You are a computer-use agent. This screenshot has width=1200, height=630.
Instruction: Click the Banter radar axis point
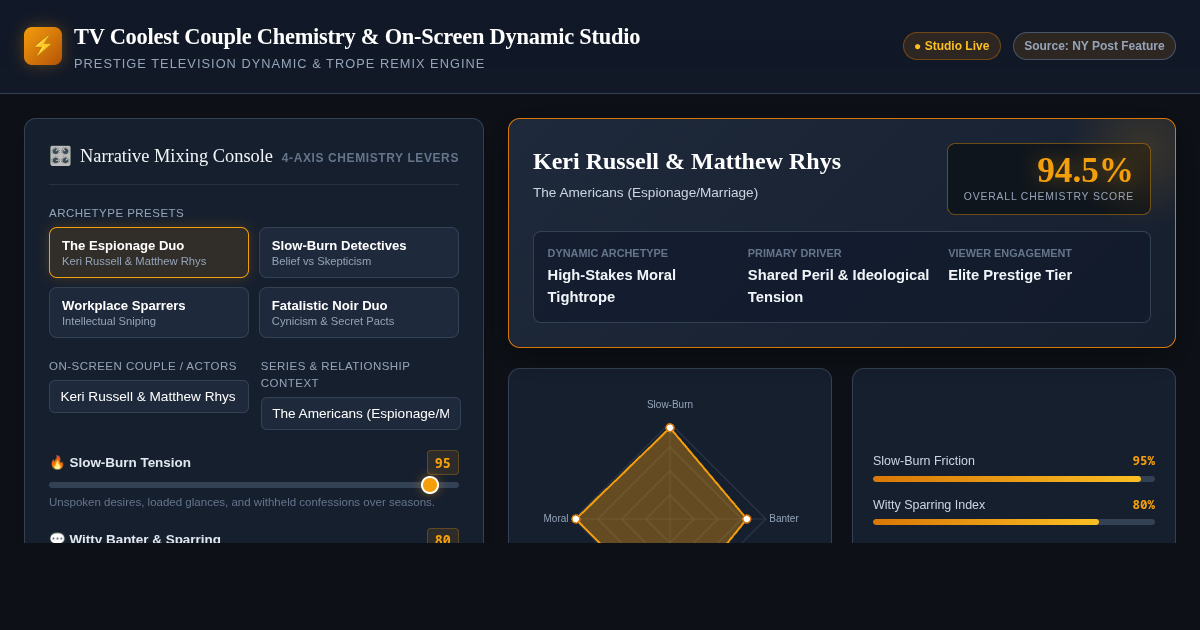(x=747, y=519)
